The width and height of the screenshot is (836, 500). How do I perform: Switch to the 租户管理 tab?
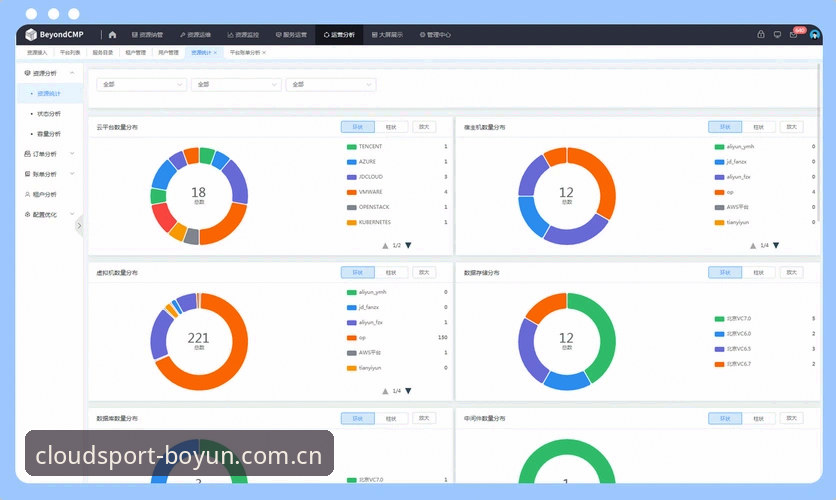135,53
